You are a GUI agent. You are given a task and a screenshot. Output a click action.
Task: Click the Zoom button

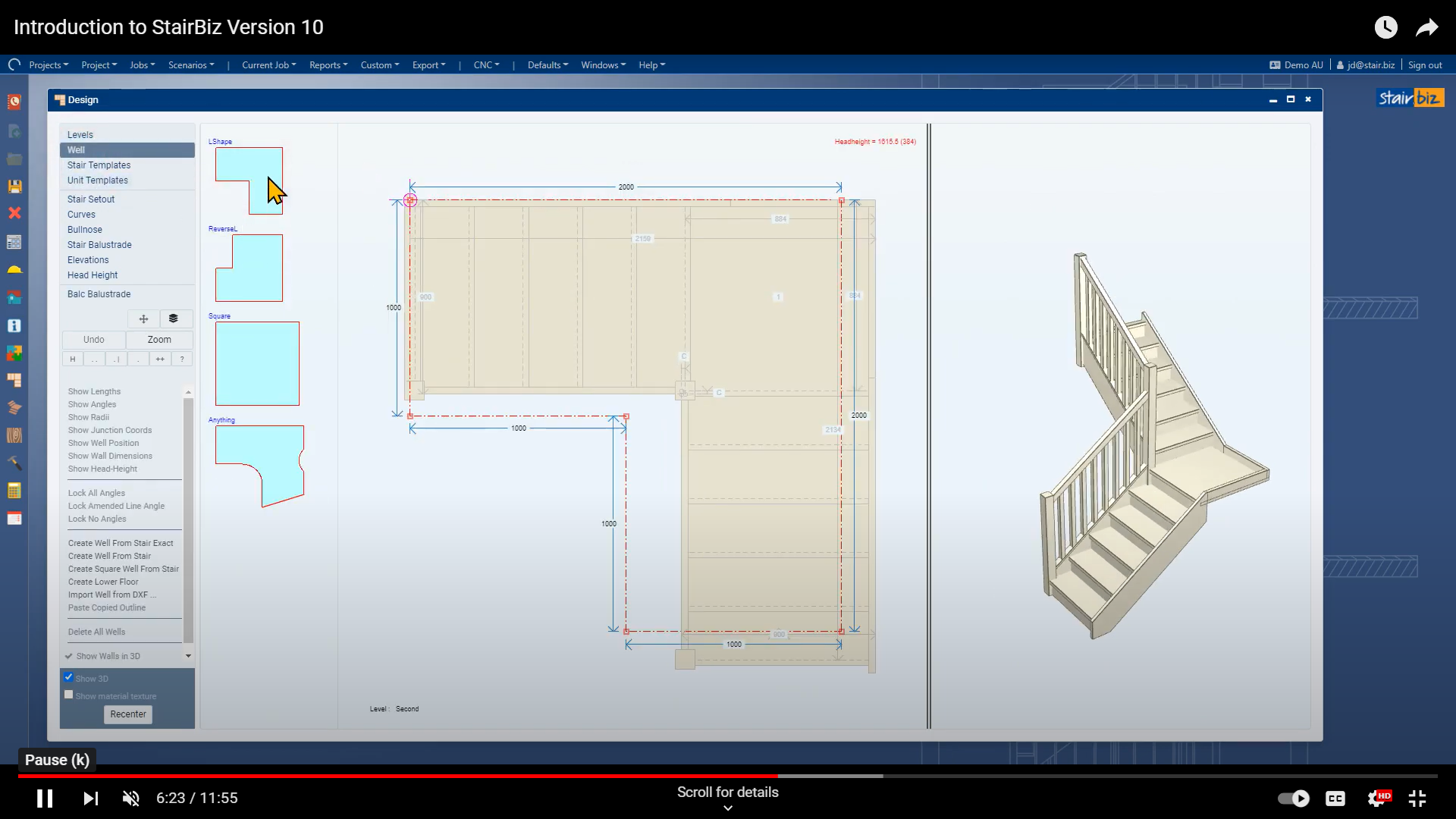tap(159, 340)
